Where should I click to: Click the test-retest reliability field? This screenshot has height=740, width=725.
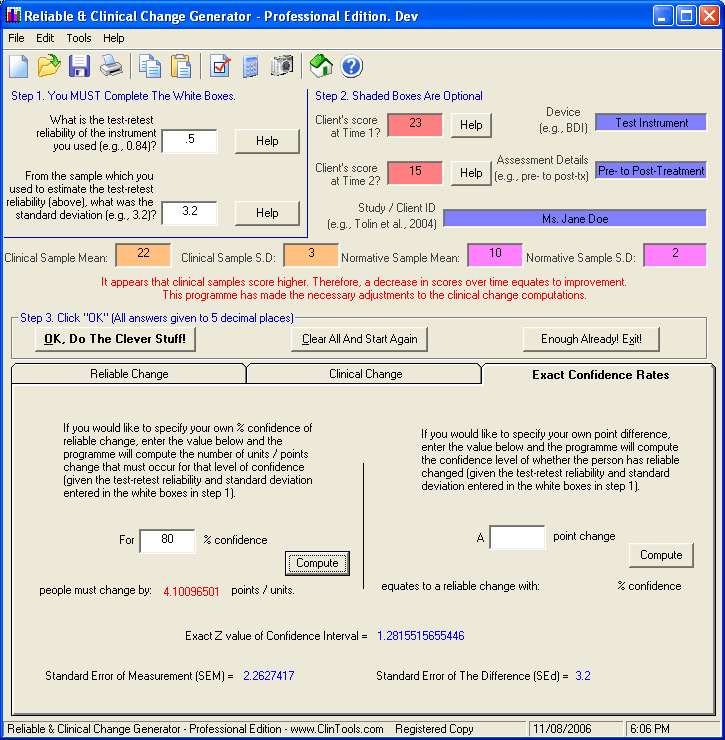click(189, 141)
